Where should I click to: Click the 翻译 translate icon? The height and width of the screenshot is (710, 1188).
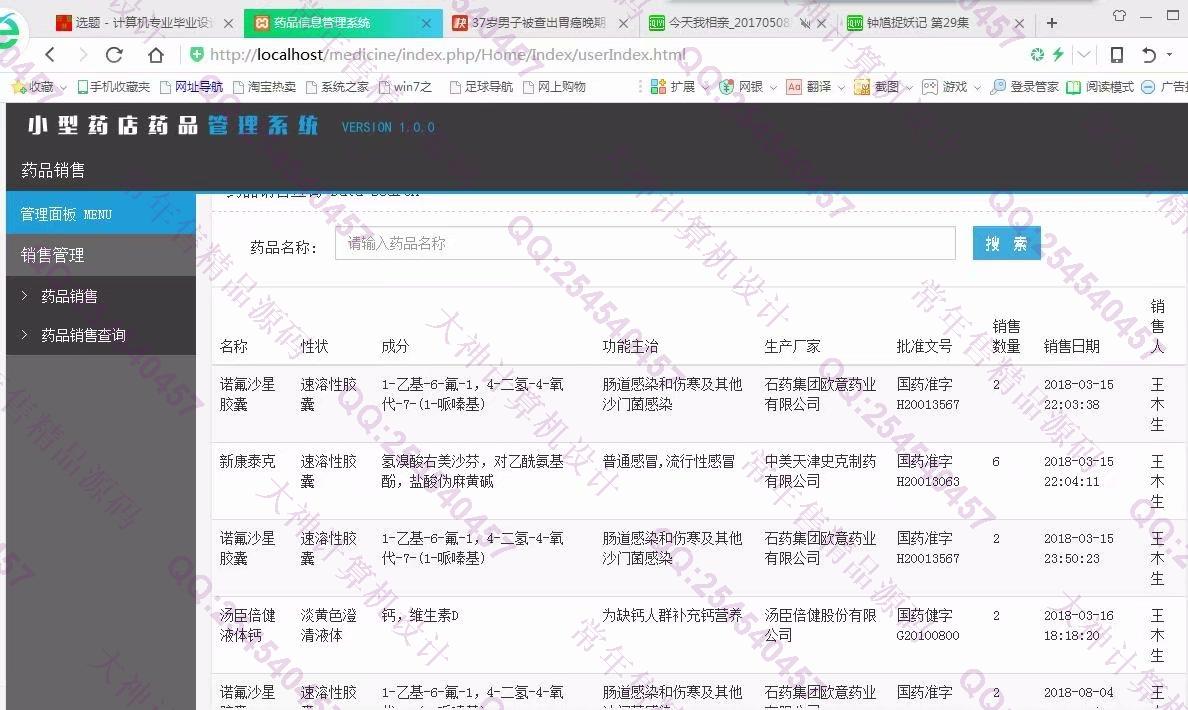point(793,87)
